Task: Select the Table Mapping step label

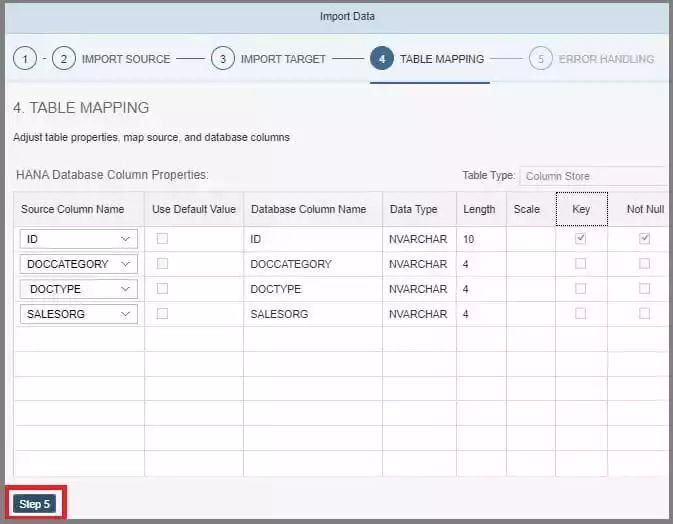Action: click(442, 59)
